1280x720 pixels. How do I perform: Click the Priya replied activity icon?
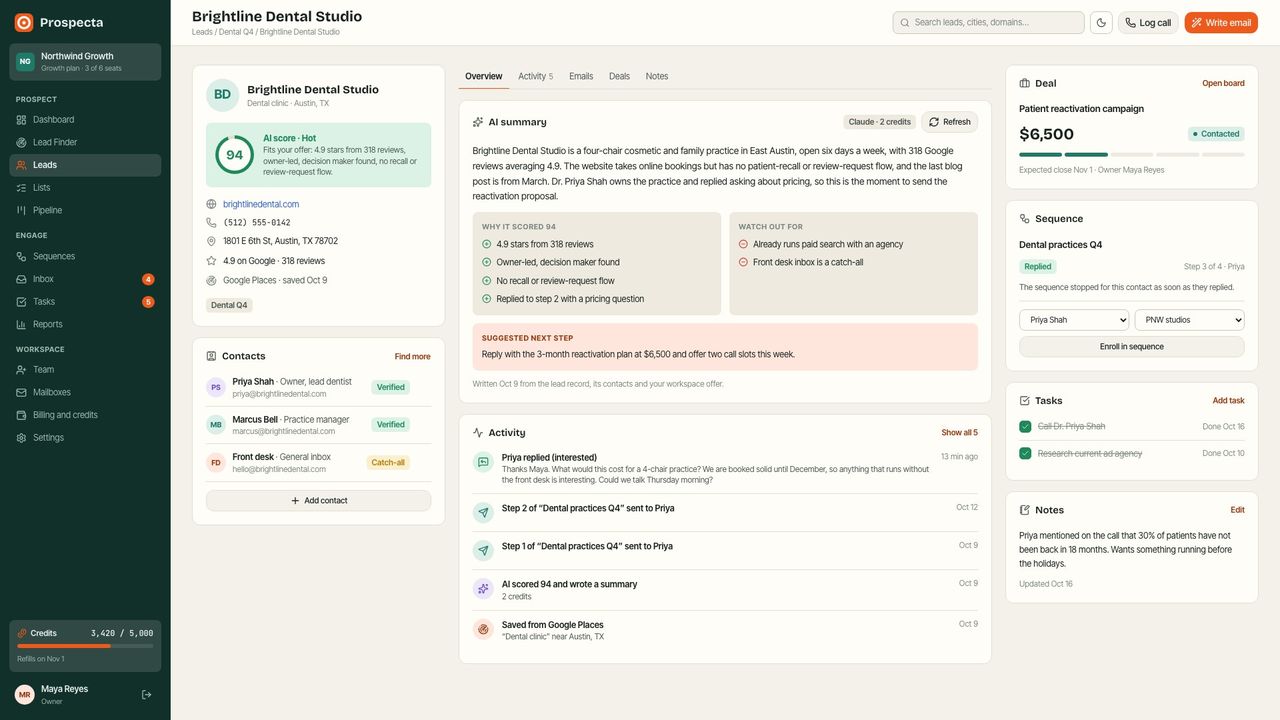pyautogui.click(x=483, y=462)
